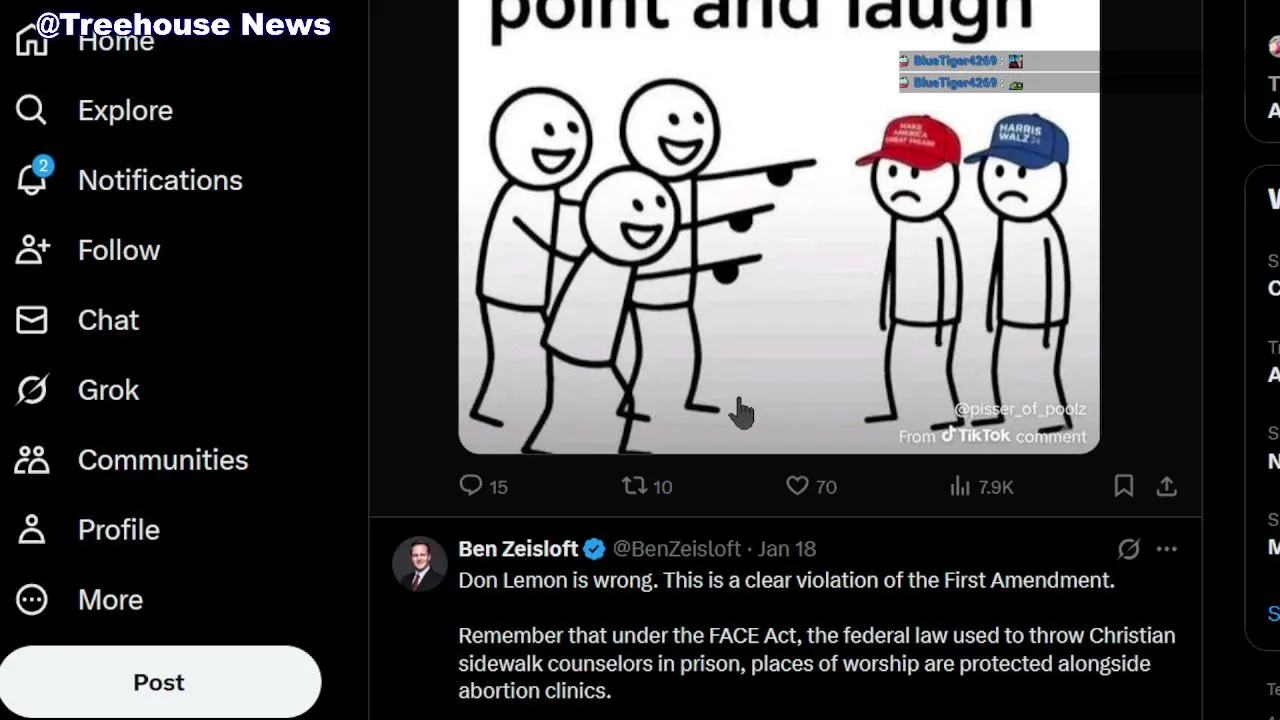Screen dimensions: 1280x720
Task: Go to Communities in the sidebar
Action: click(x=162, y=460)
